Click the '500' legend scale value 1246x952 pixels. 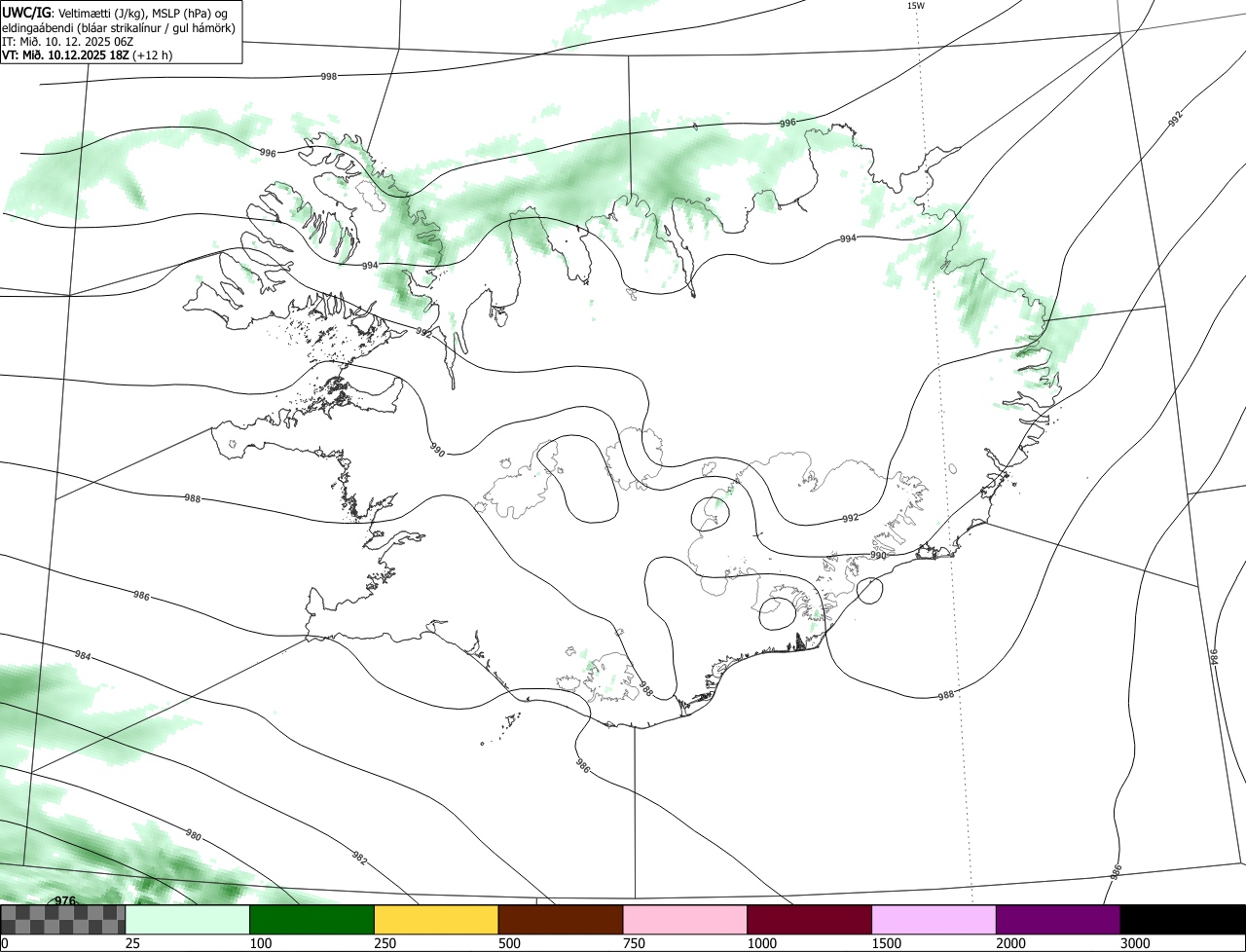[510, 943]
